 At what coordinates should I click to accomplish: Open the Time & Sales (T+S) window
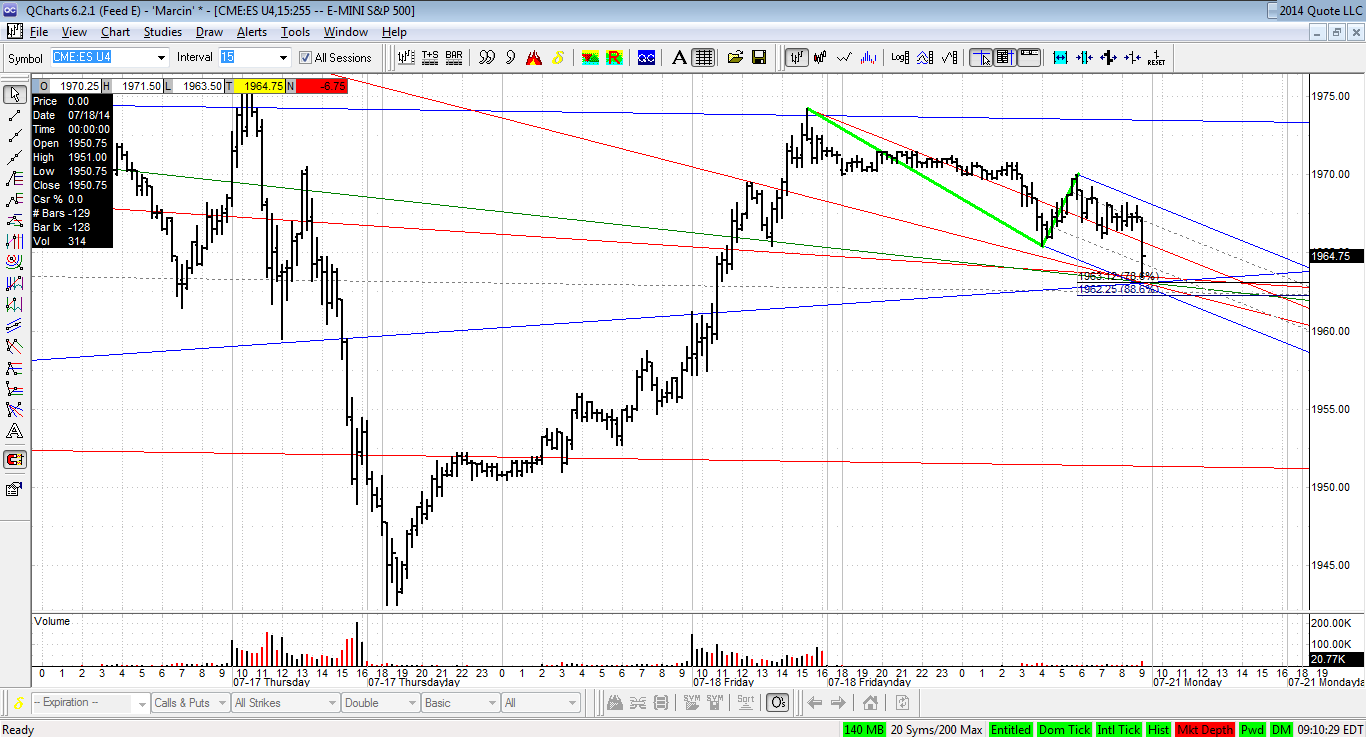[x=430, y=57]
